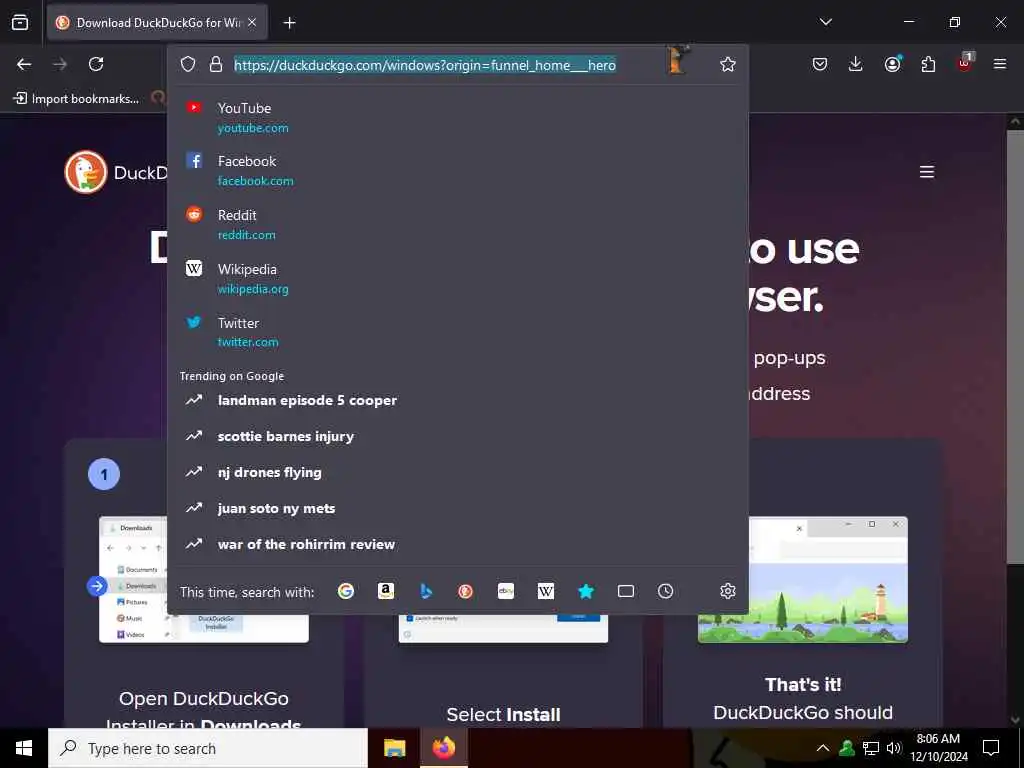1024x768 pixels.
Task: List all tabs dropdown arrow
Action: click(x=825, y=22)
